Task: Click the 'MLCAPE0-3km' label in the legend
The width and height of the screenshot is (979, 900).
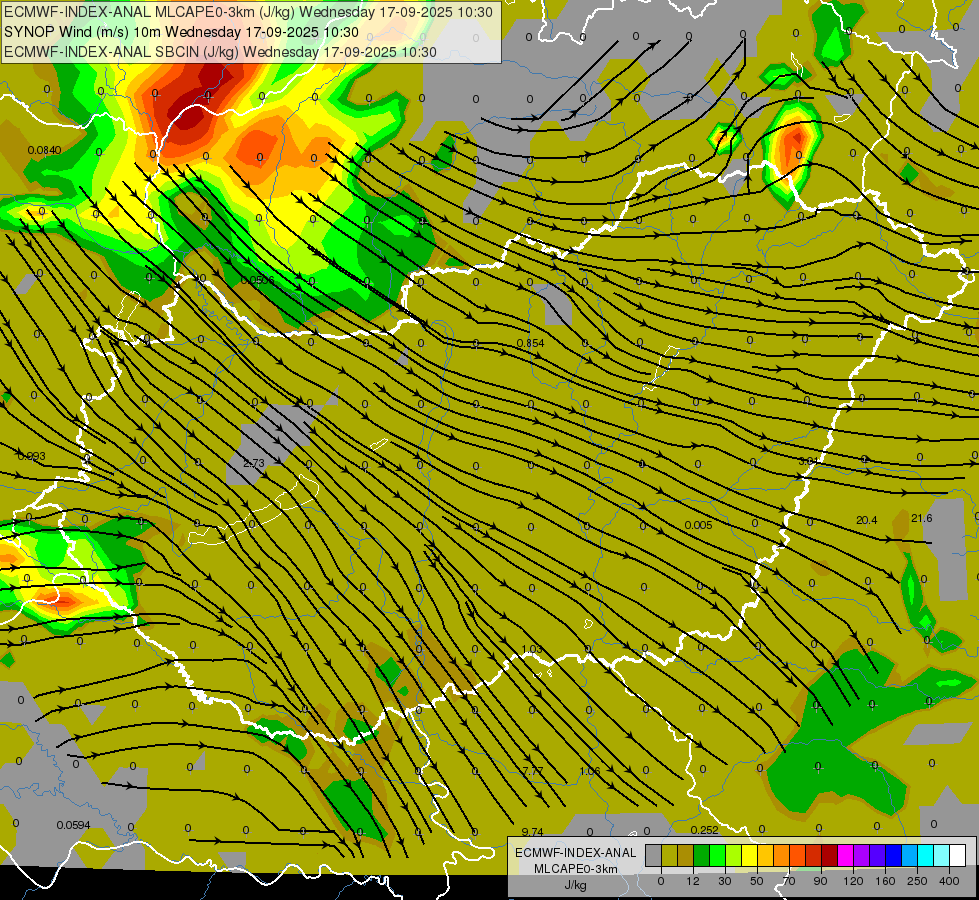Action: tap(576, 869)
